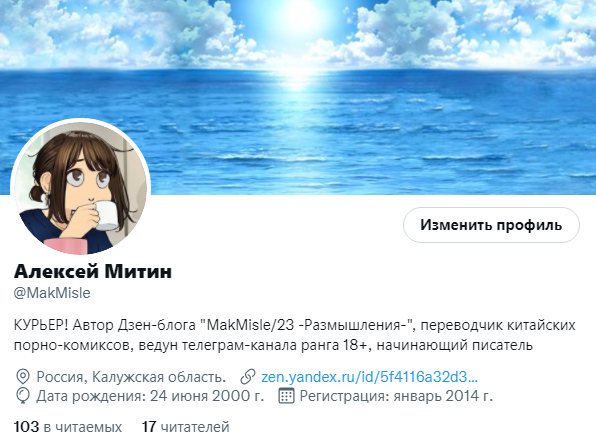Click the @MakMisle handle
Image resolution: width=596 pixels, height=437 pixels.
coord(52,293)
